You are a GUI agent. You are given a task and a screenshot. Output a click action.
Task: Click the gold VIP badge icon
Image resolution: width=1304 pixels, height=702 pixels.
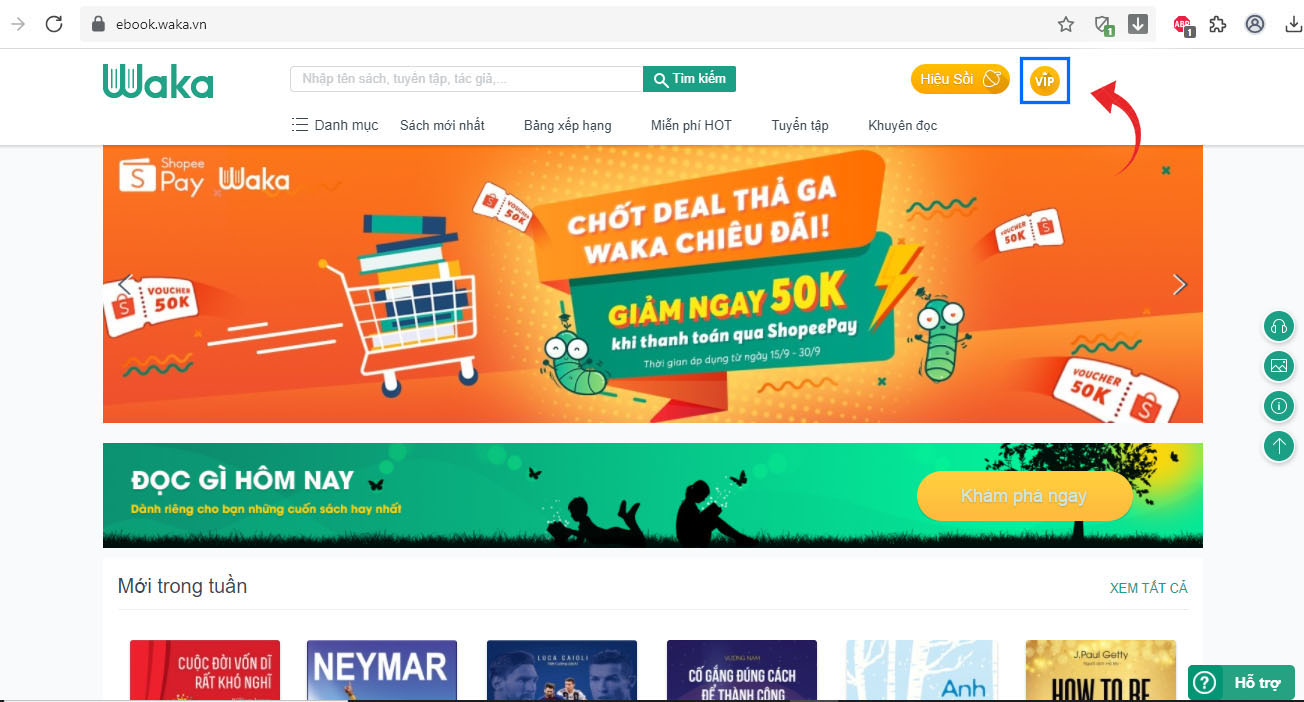click(x=1045, y=80)
